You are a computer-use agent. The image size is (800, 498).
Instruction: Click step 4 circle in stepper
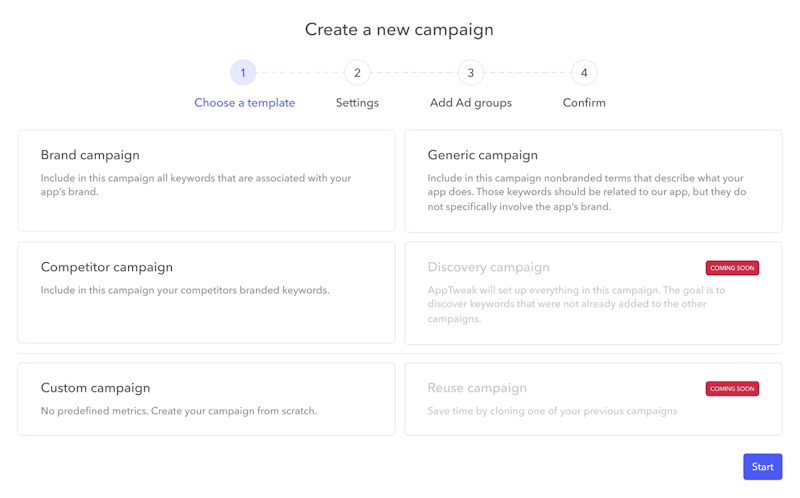(x=584, y=73)
